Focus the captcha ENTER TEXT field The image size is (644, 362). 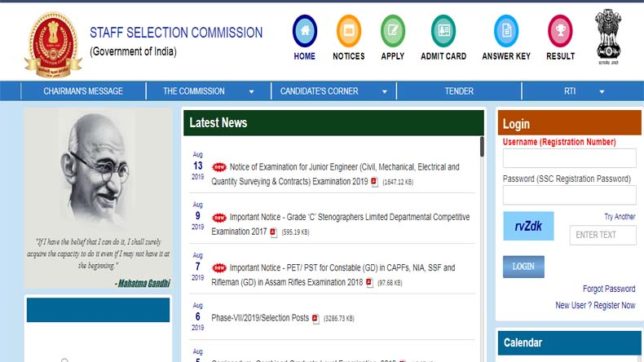click(x=603, y=235)
